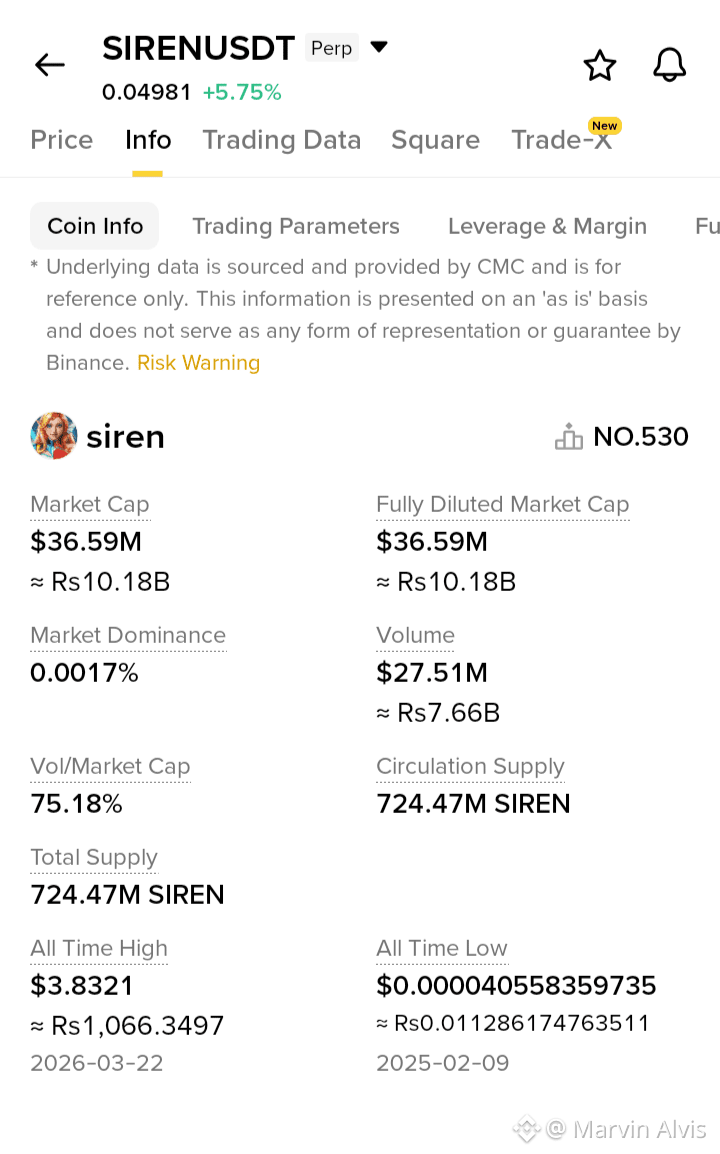Open the ranking podium icon
The width and height of the screenshot is (720, 1154).
568,436
